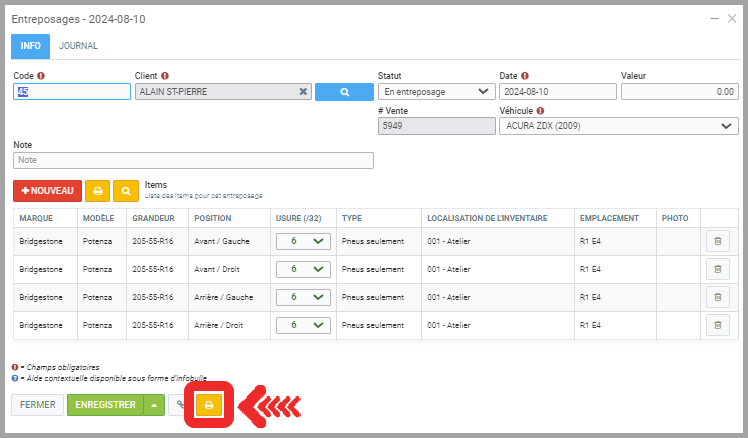The image size is (748, 438).
Task: Switch to the JOURNAL tab
Action: click(78, 46)
